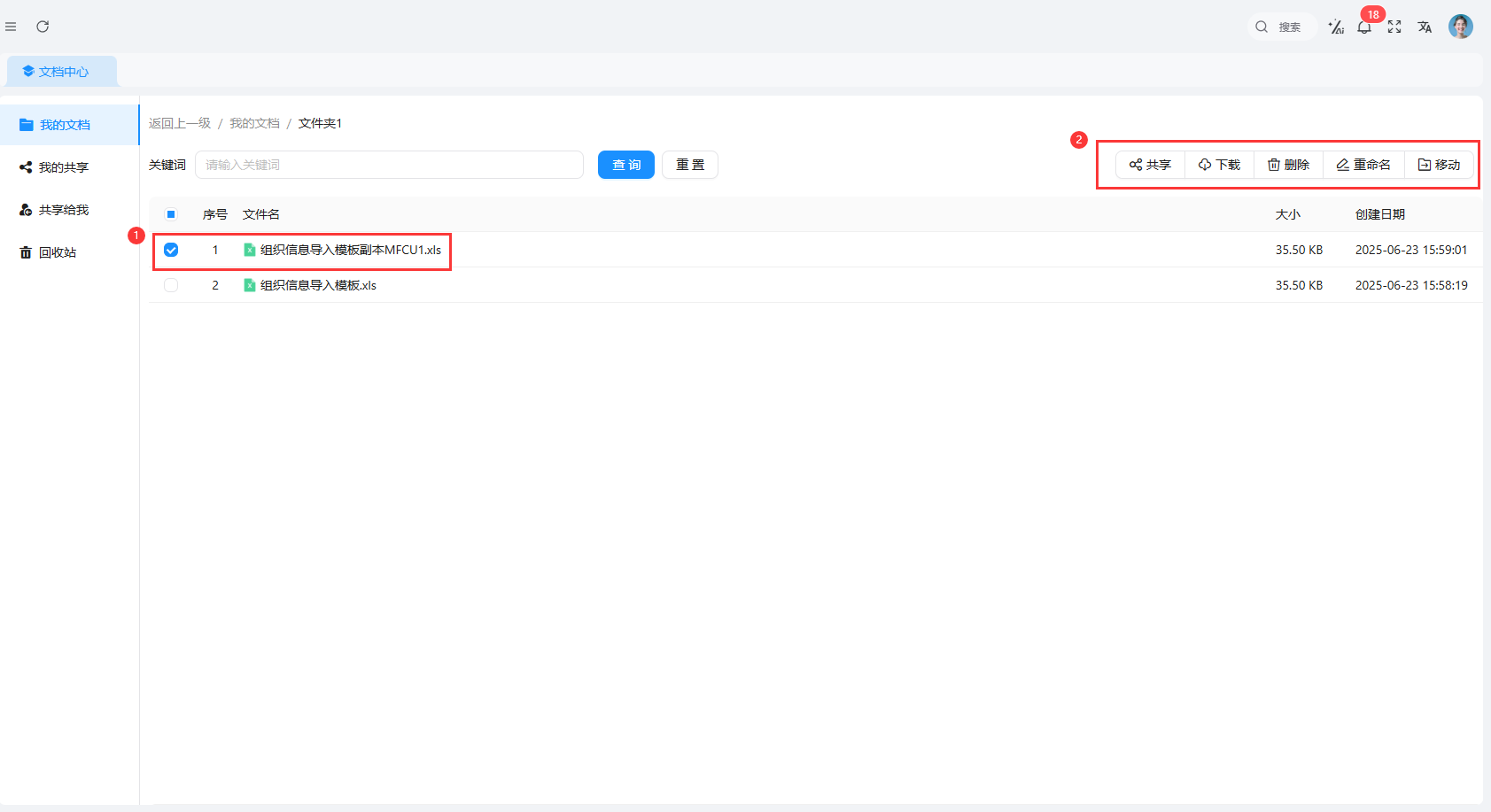1491x812 pixels.
Task: Click 返回上一级 breadcrumb link
Action: 180,123
